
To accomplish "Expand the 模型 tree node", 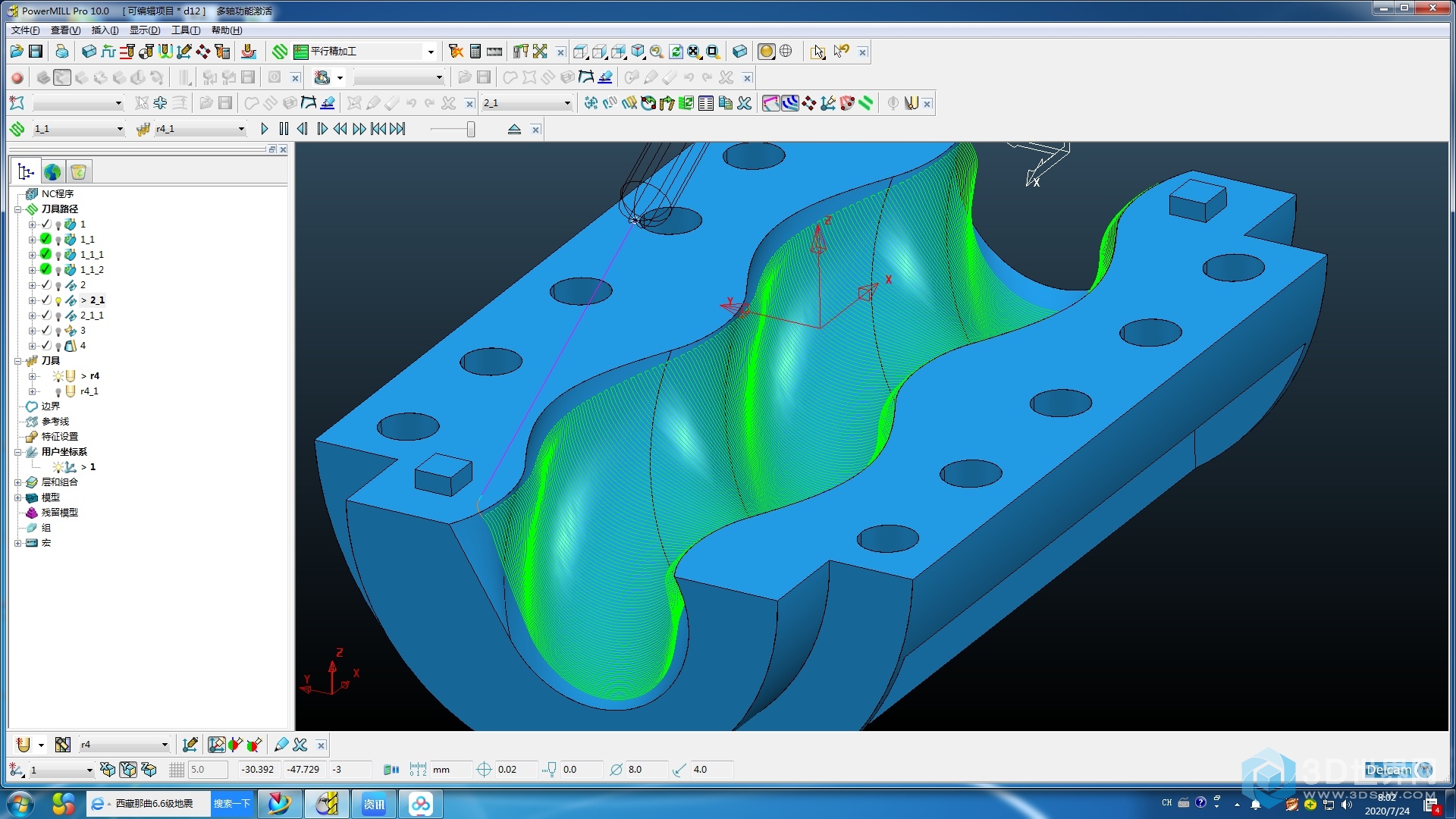I will tap(18, 497).
